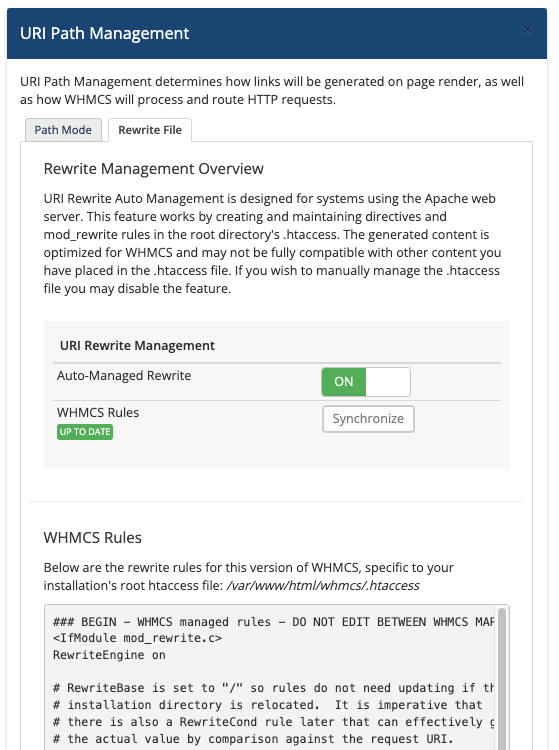Click the '# installation directory is relocated' line
559x750 pixels.
coord(267,705)
